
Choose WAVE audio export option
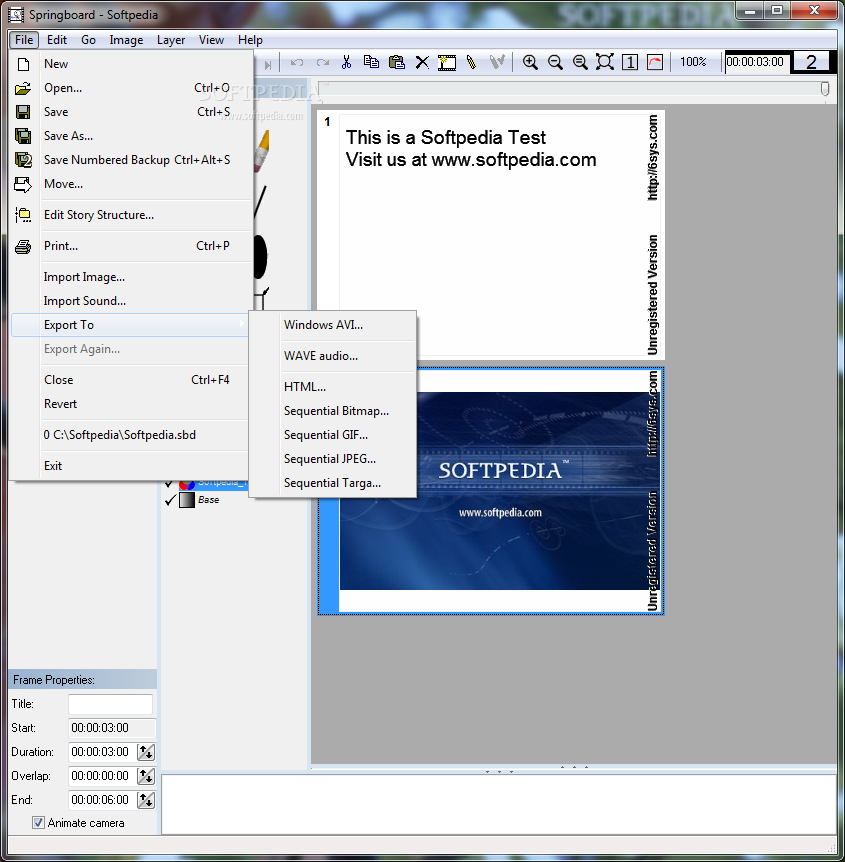point(333,356)
